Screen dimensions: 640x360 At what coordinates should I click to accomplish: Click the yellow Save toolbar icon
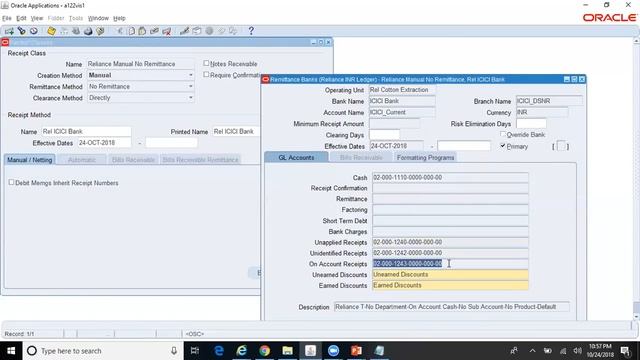pos(51,31)
